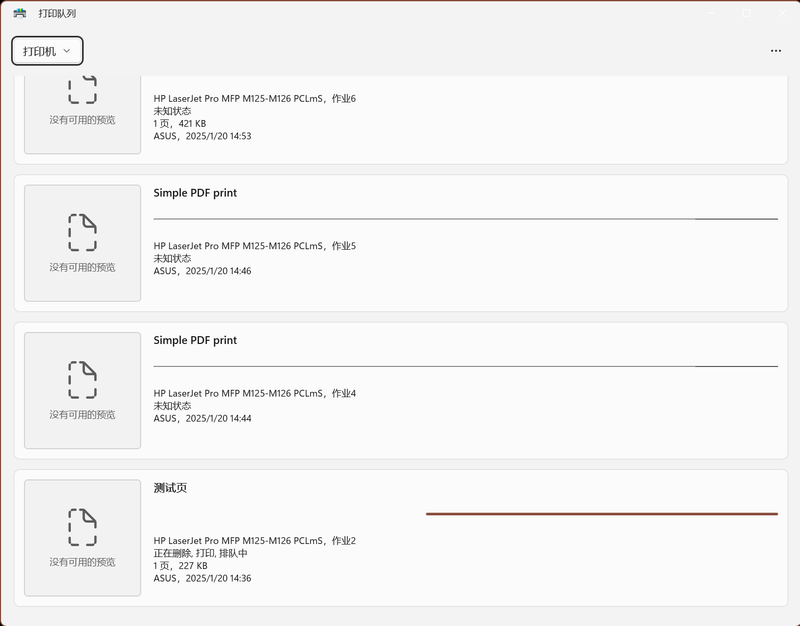Image resolution: width=800 pixels, height=626 pixels.
Task: Click the three-dot more options button
Action: (776, 50)
